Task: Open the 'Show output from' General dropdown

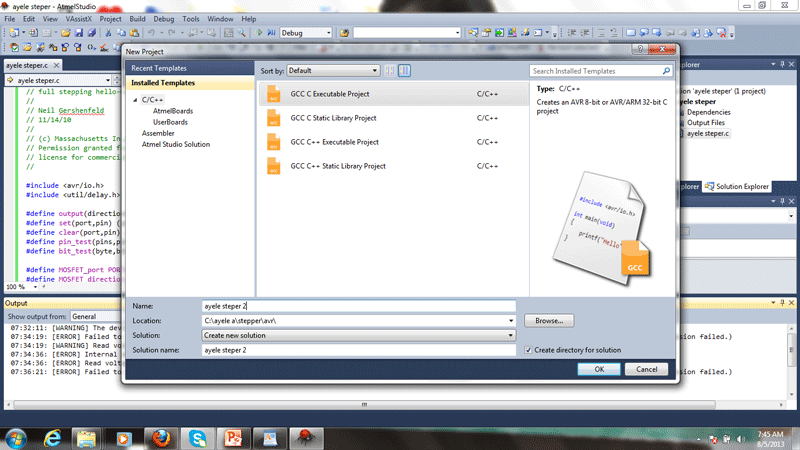Action: click(x=96, y=316)
